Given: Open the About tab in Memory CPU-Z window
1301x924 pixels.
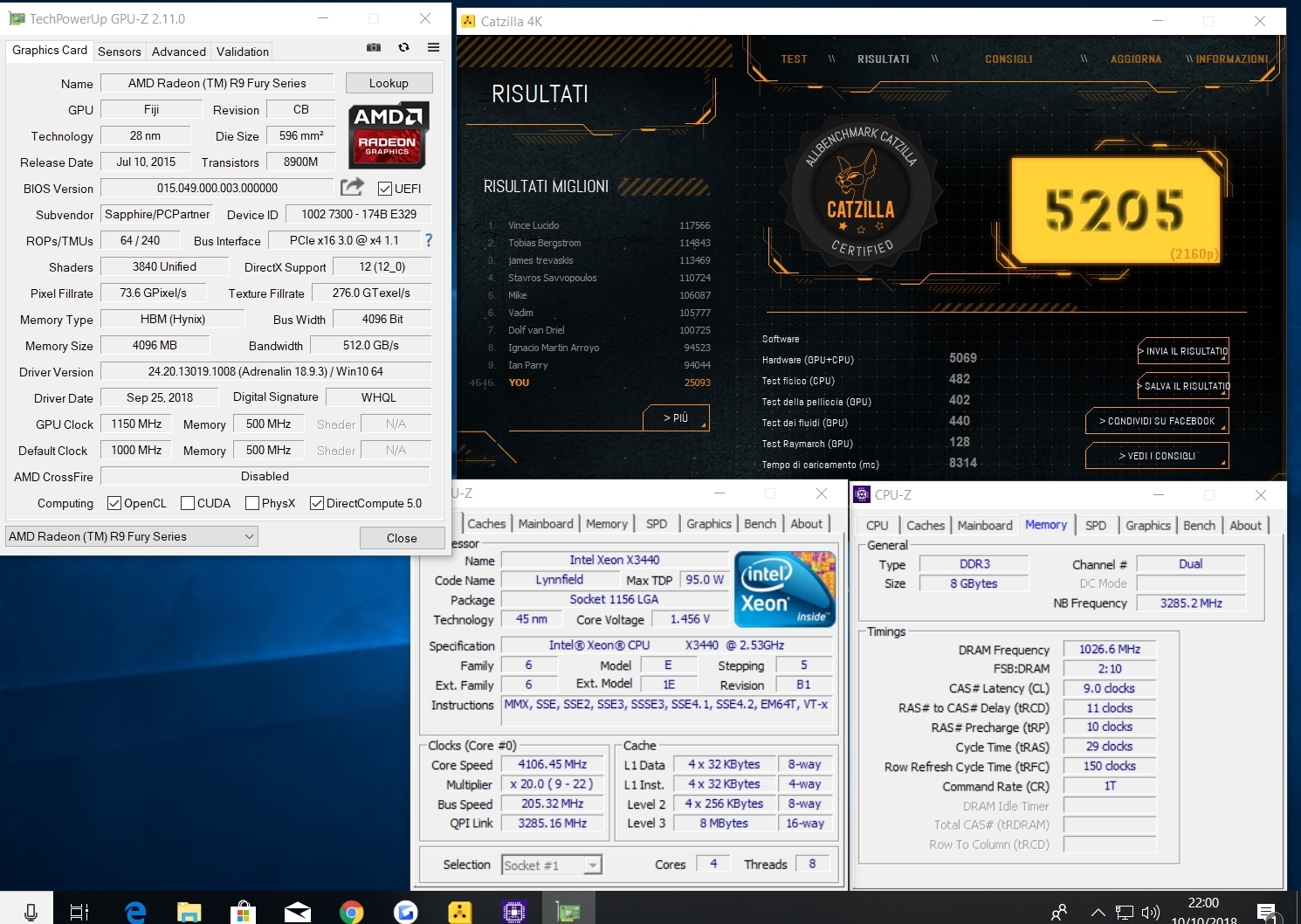Looking at the screenshot, I should [x=1245, y=525].
